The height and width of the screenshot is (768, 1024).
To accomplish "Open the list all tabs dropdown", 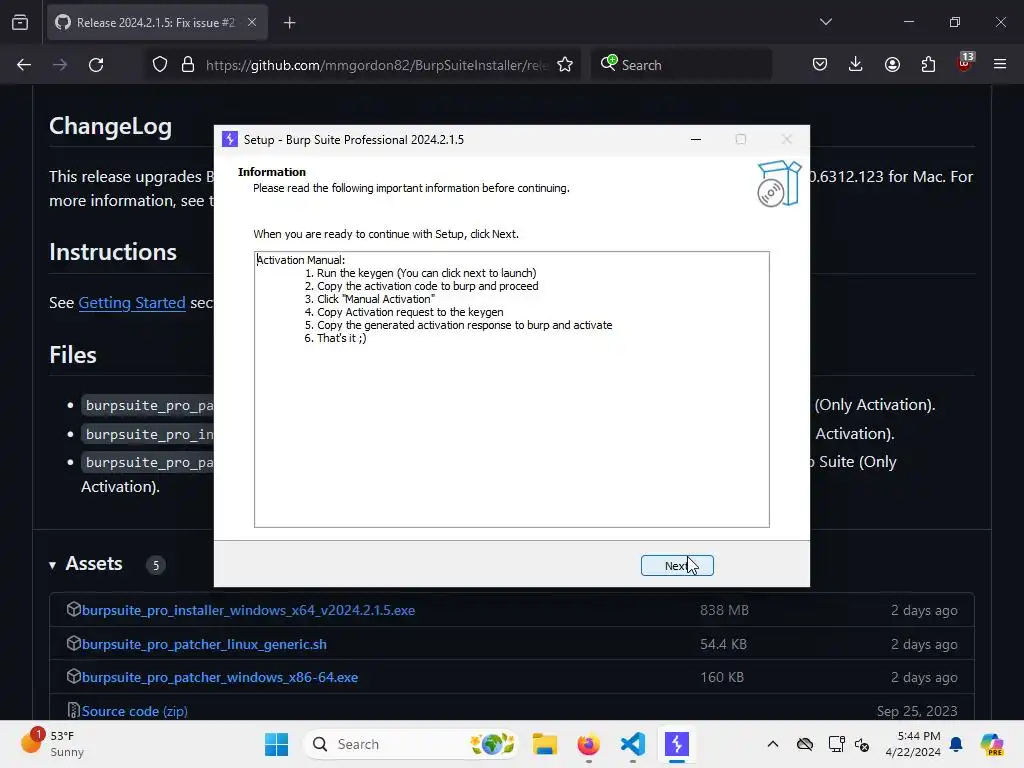I will click(x=825, y=22).
